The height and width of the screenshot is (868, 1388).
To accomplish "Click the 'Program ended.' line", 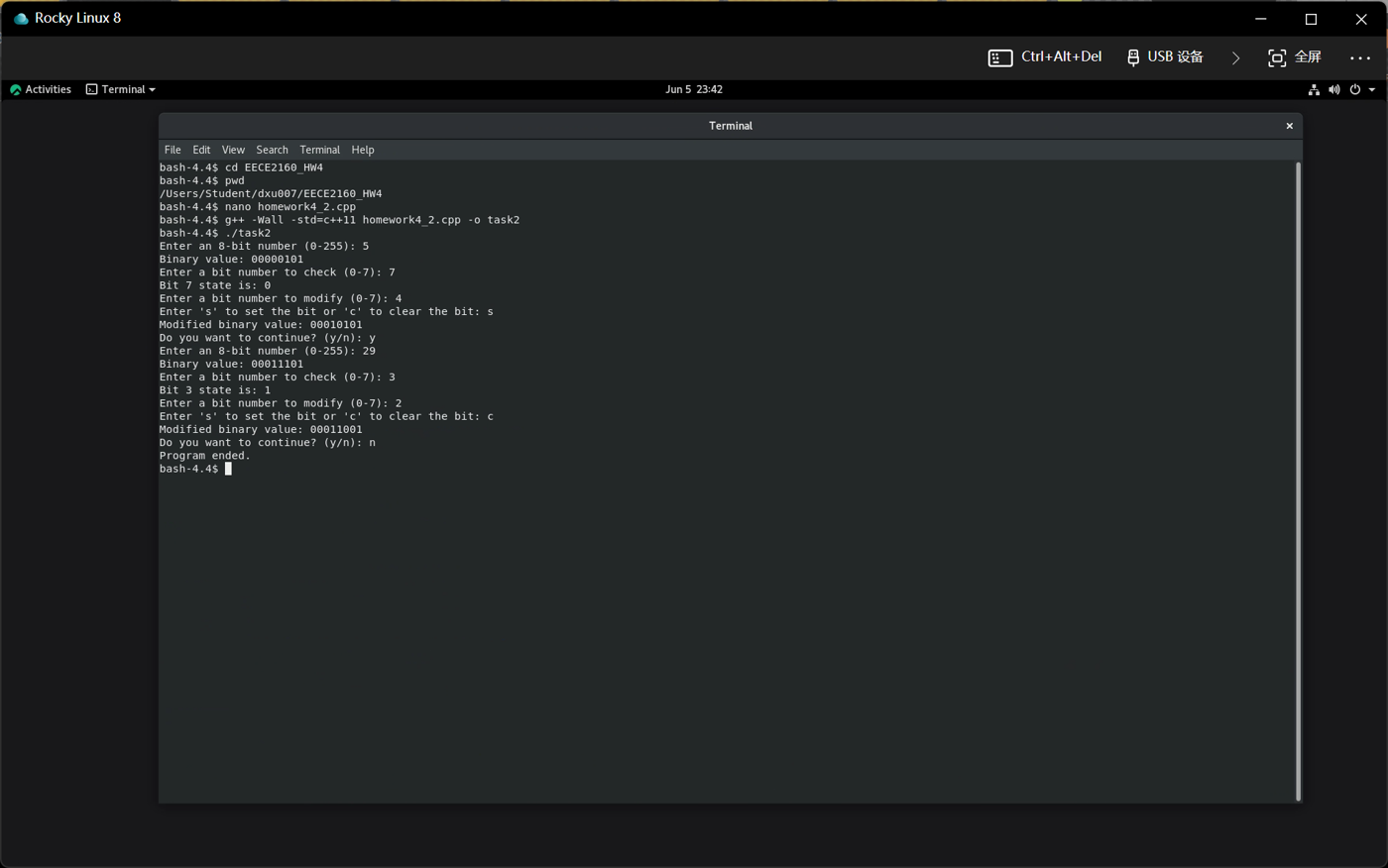I will click(205, 456).
